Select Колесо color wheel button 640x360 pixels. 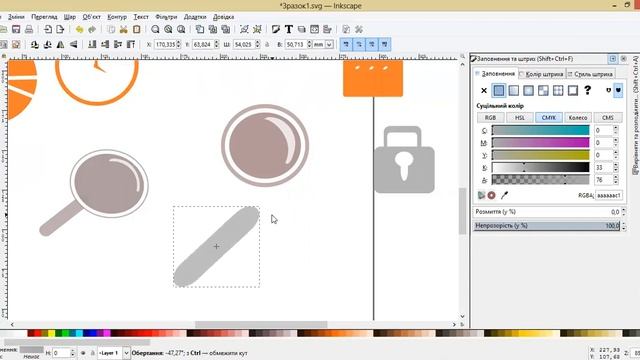tap(578, 118)
